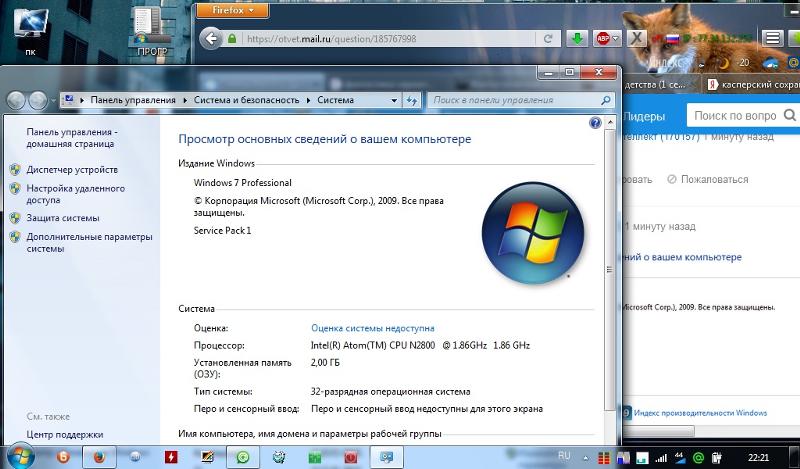Click '32-разрядная операционная система' text
This screenshot has width=800, height=469.
390,392
